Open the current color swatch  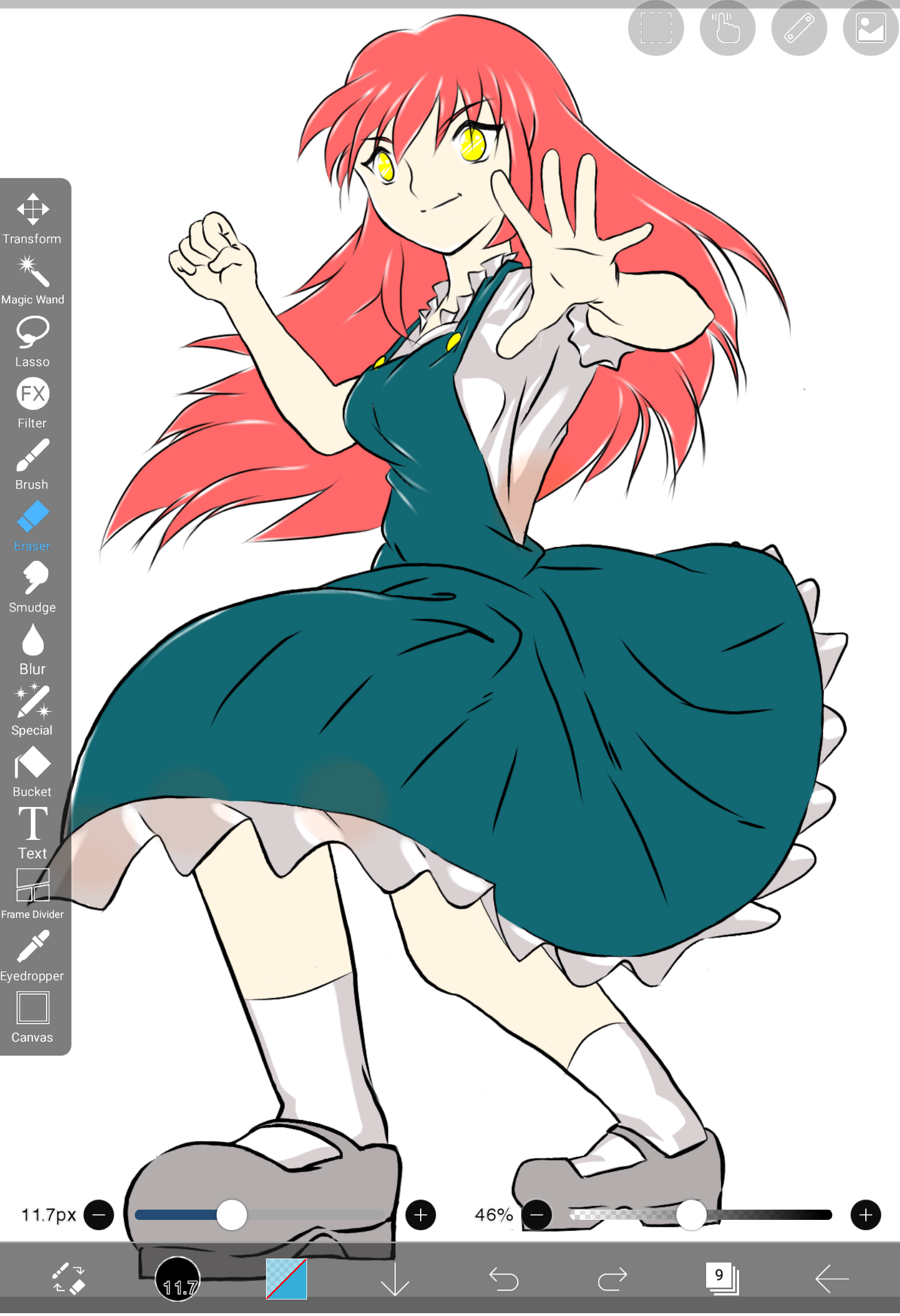tap(287, 1280)
